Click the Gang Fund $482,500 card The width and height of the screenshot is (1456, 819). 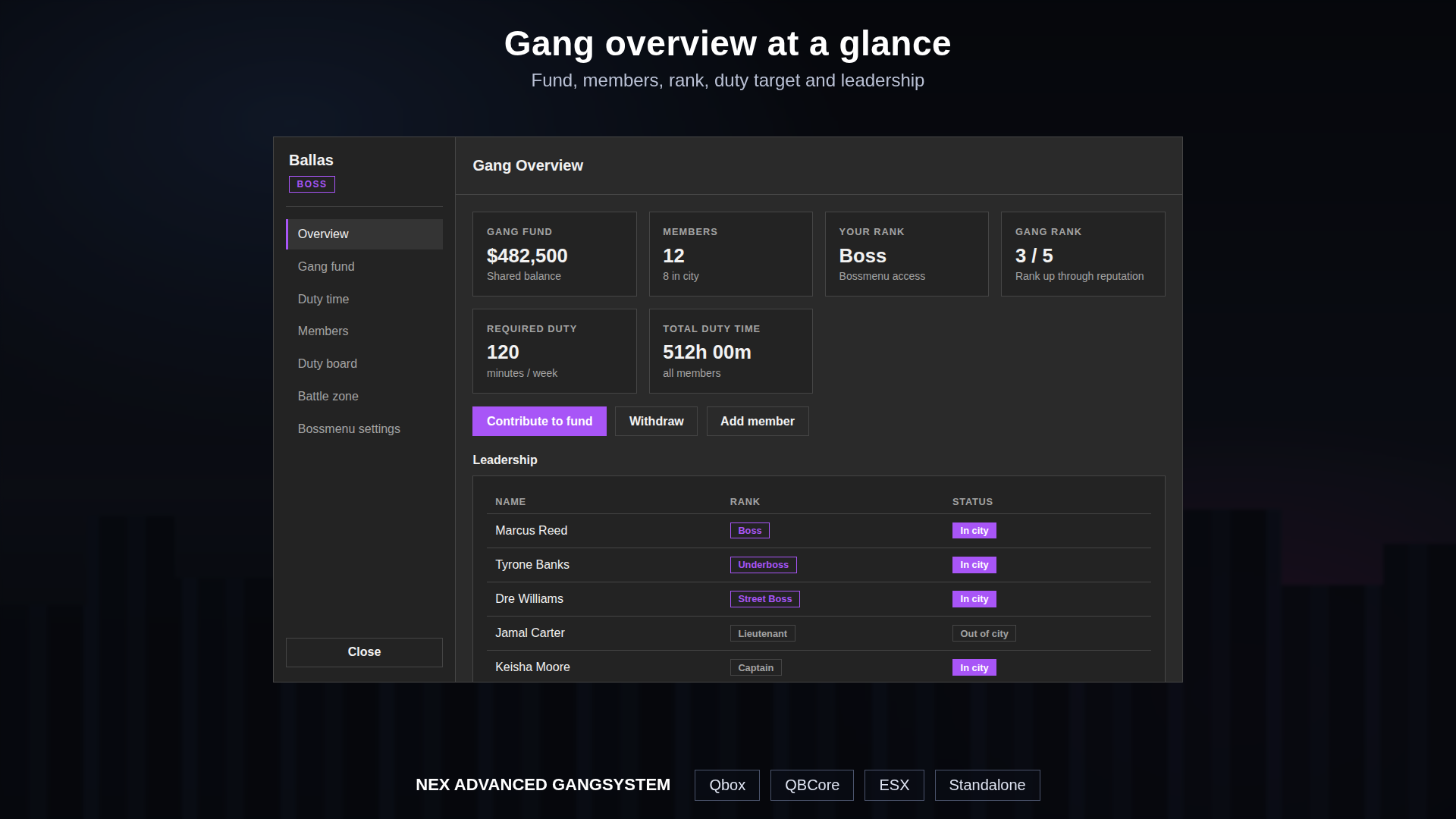pyautogui.click(x=554, y=254)
